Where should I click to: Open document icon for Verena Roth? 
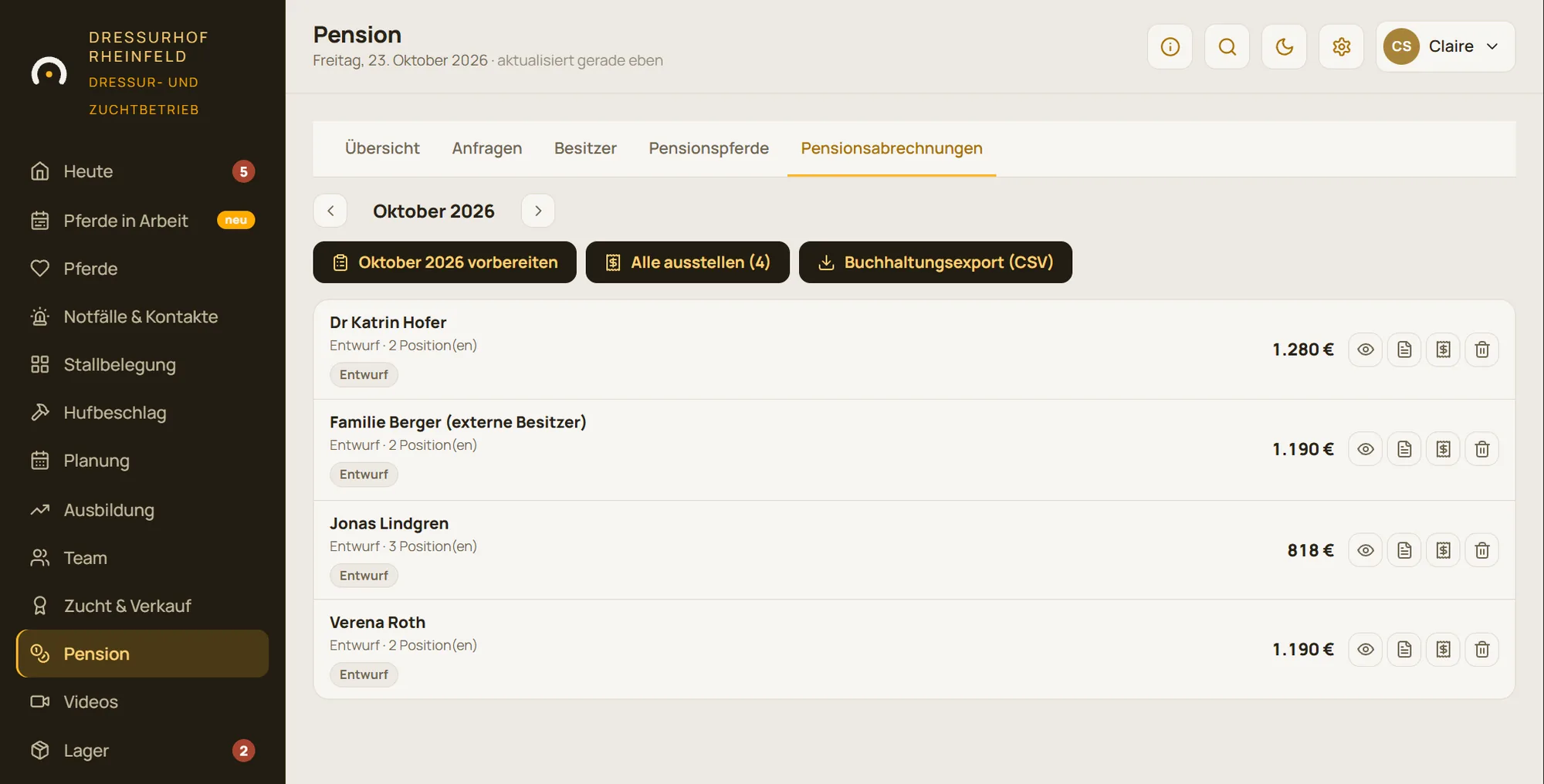pyautogui.click(x=1404, y=649)
